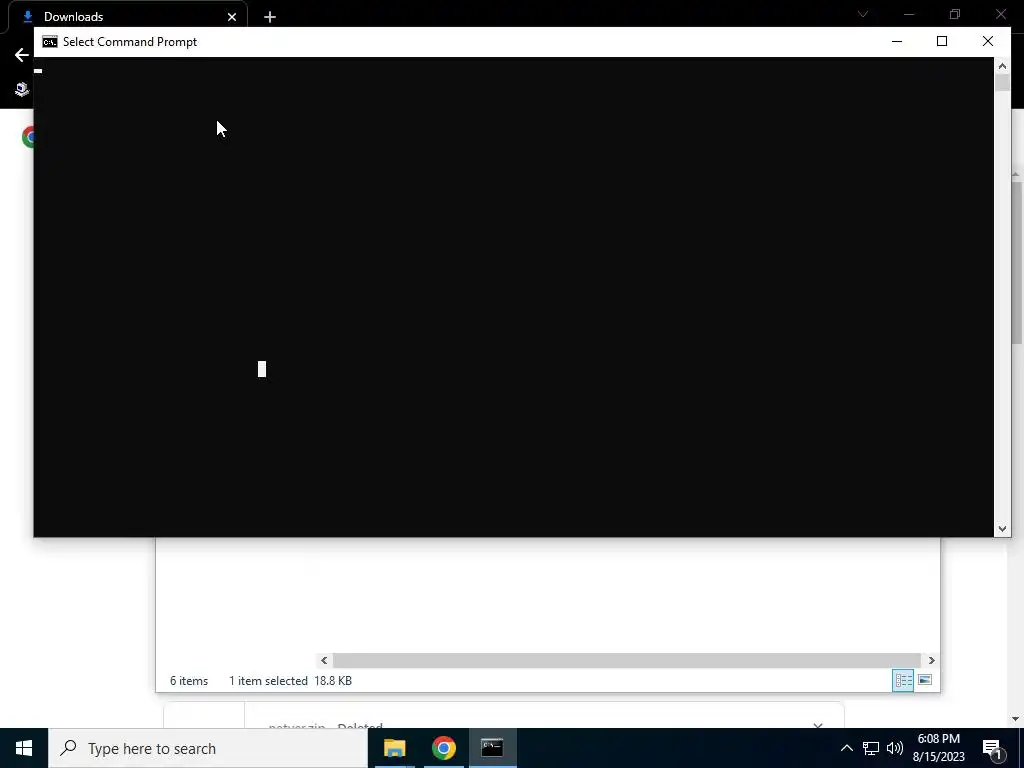
Task: Close the Downloads browser tab
Action: (x=232, y=17)
